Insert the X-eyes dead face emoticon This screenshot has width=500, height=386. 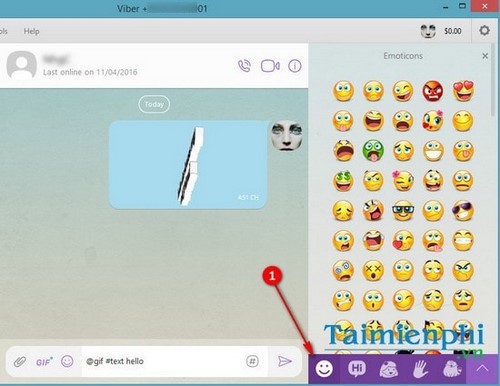373,270
